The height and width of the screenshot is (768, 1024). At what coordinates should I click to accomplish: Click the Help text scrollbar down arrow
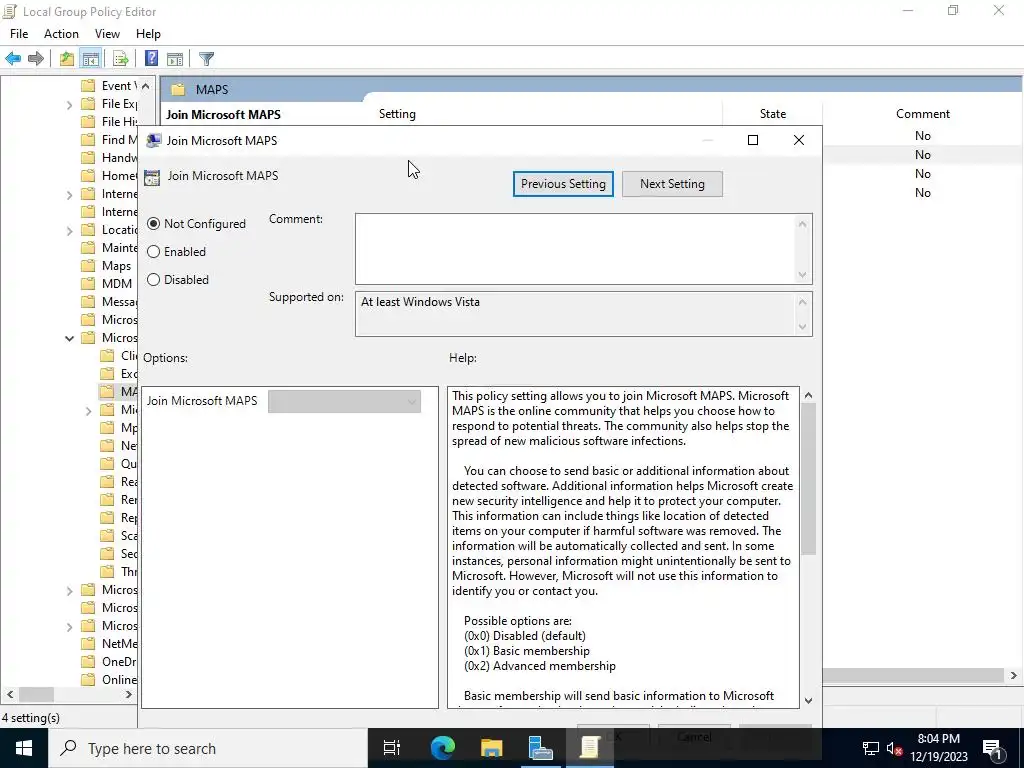[808, 701]
